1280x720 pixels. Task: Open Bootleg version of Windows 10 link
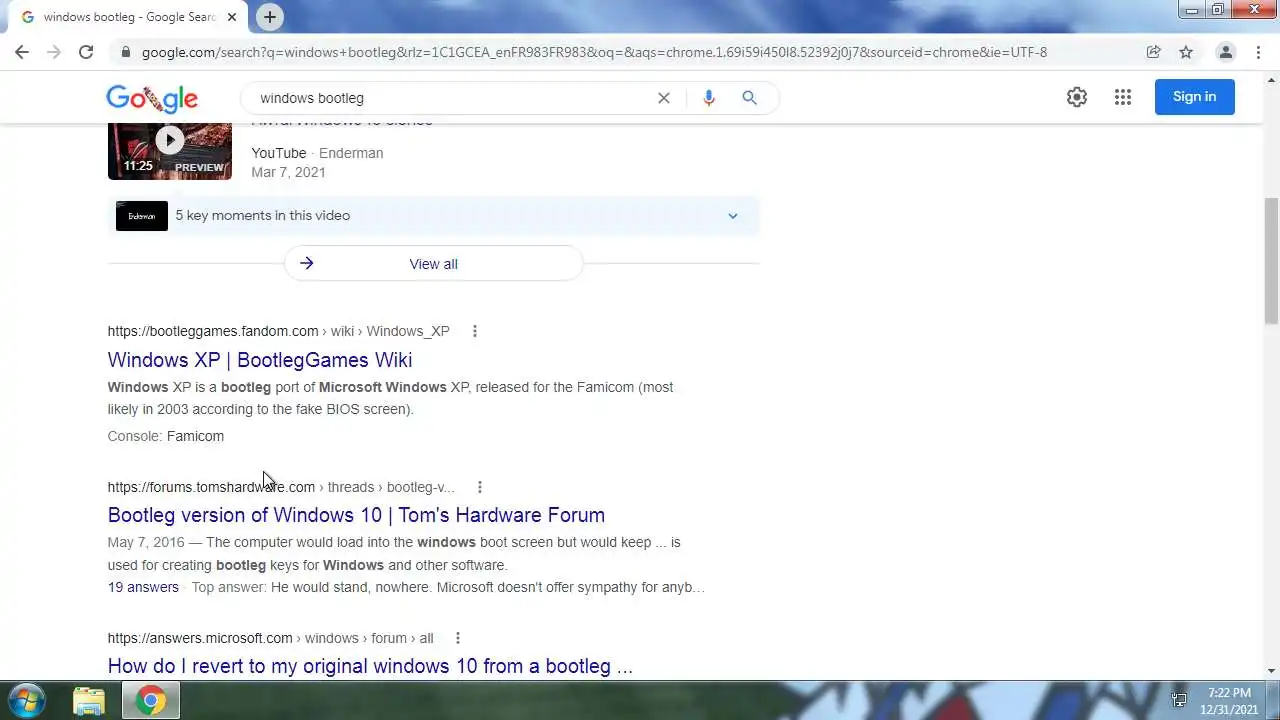point(356,515)
